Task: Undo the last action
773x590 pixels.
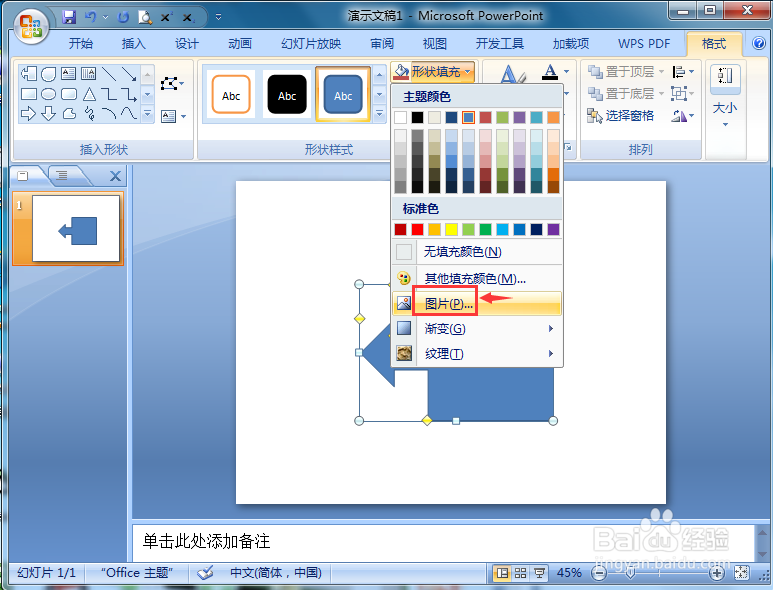Action: pos(90,17)
